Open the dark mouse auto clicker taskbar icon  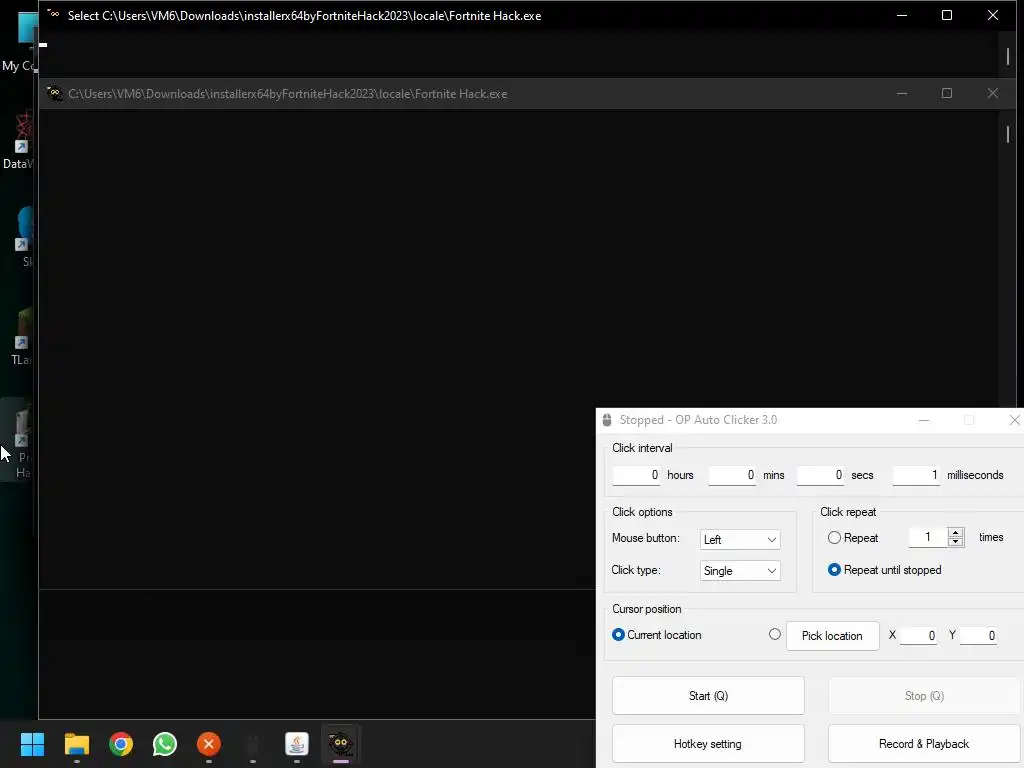tap(253, 744)
